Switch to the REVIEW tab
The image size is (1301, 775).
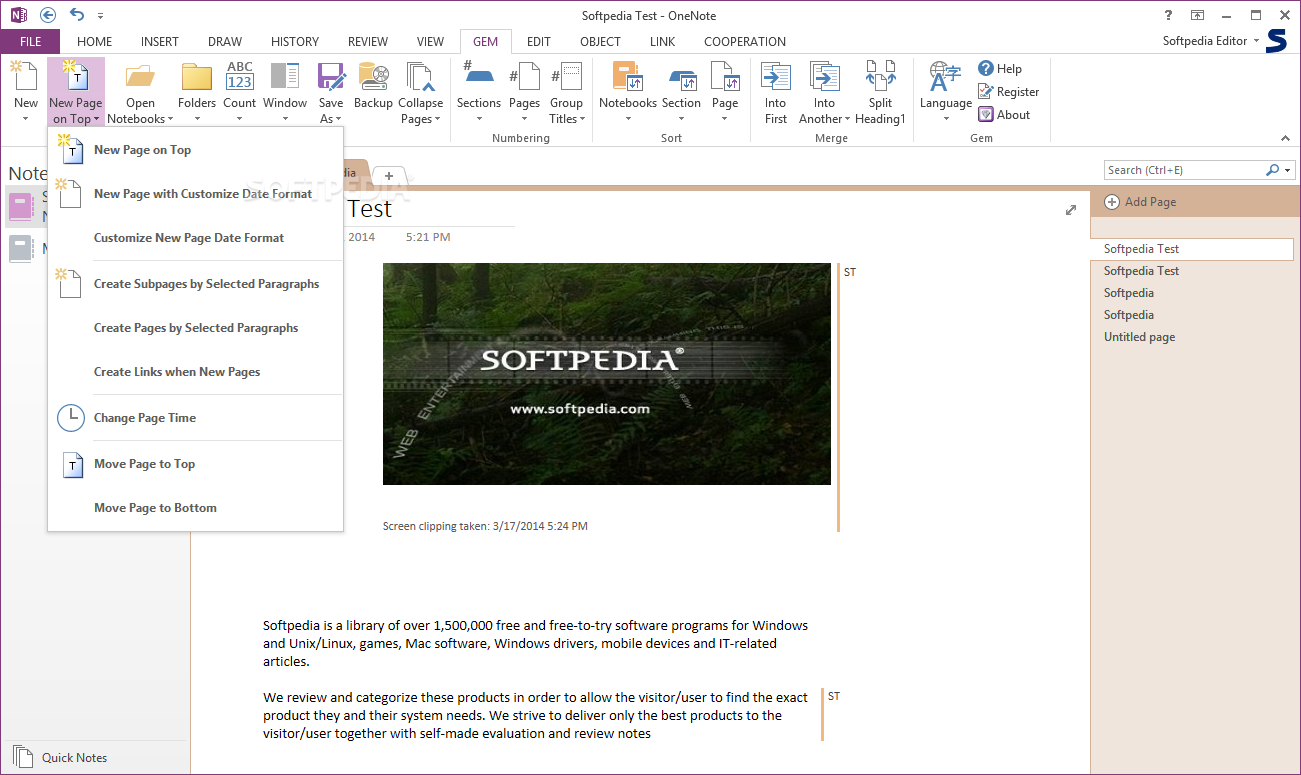click(x=368, y=42)
